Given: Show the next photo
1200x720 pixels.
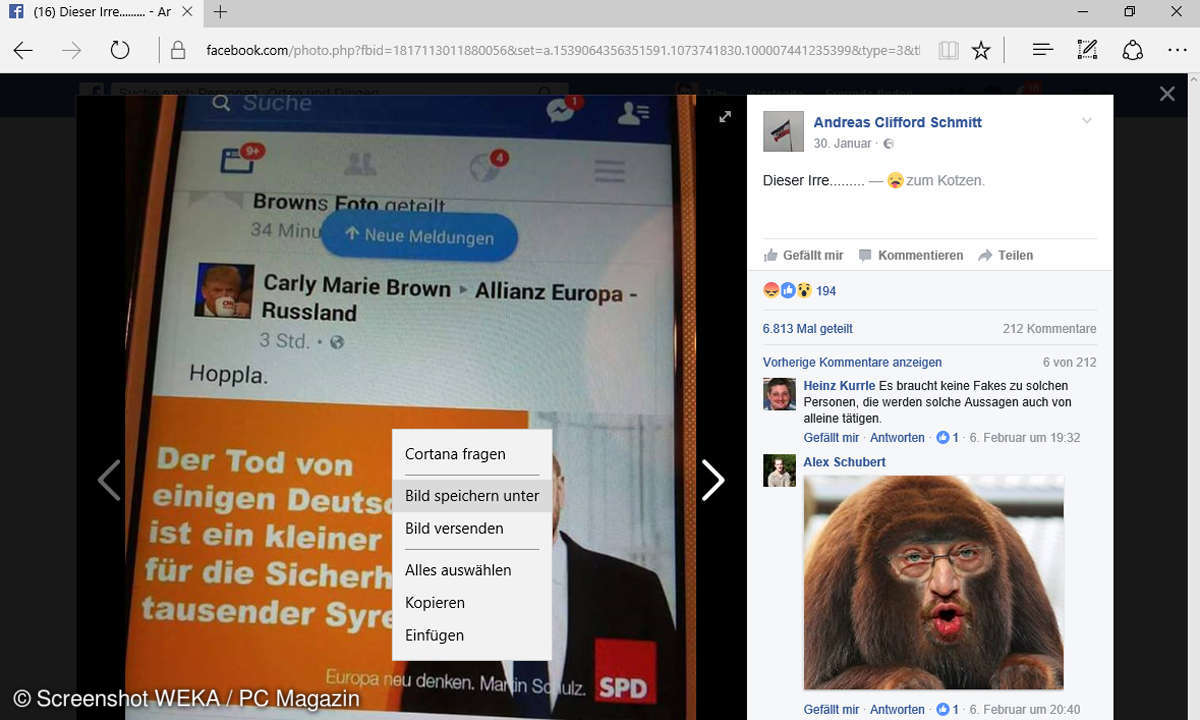Looking at the screenshot, I should [712, 480].
